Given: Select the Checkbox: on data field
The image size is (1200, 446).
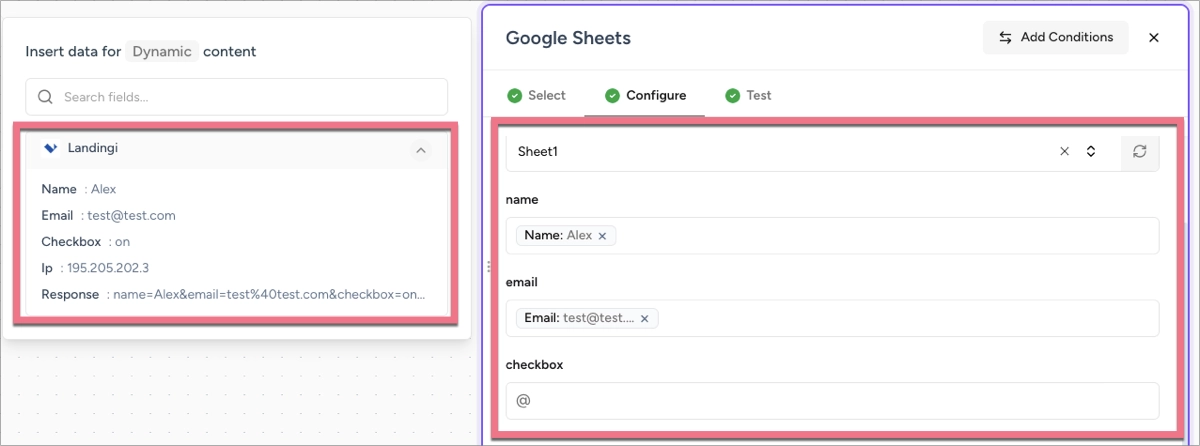Looking at the screenshot, I should coord(86,242).
